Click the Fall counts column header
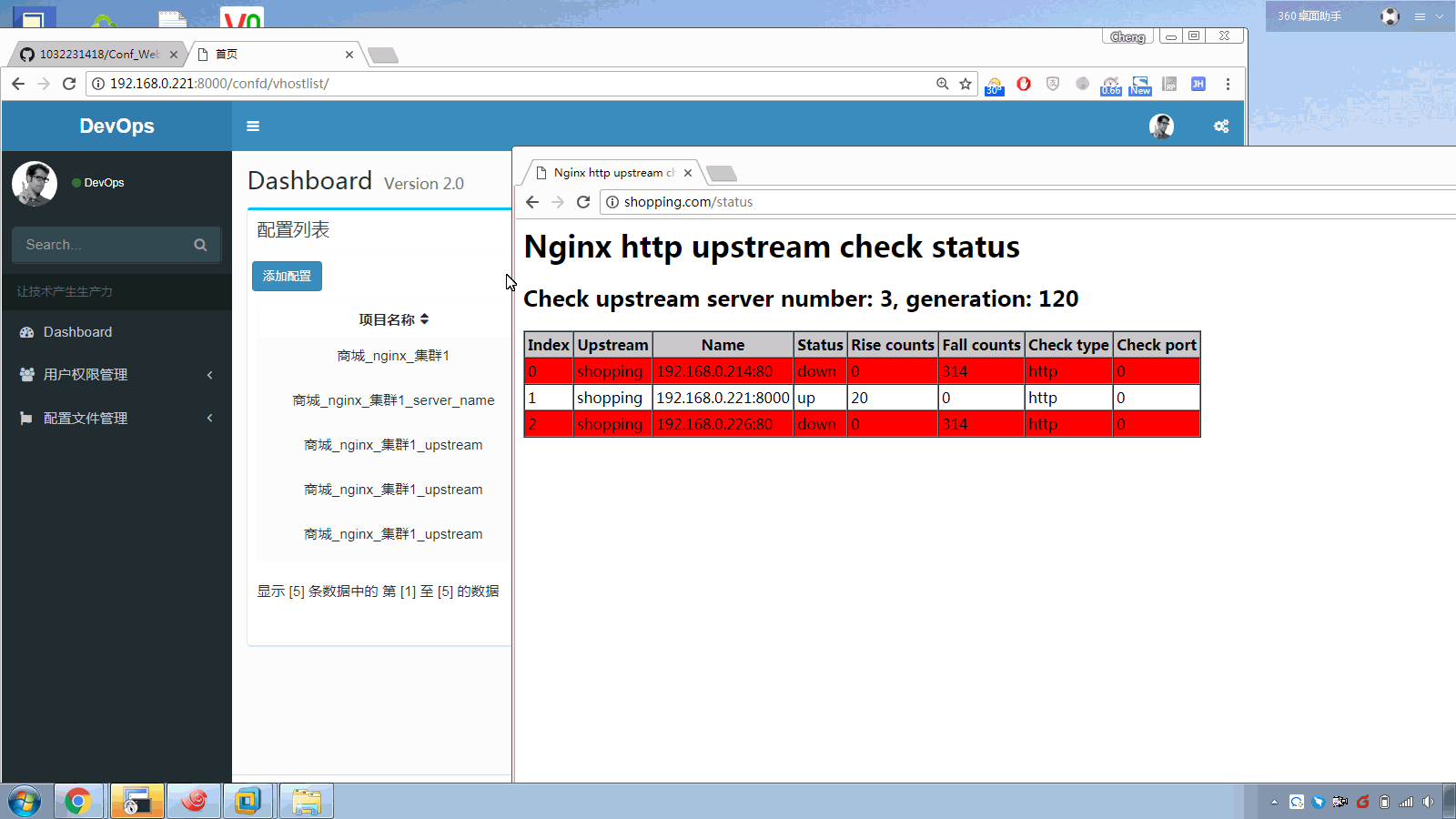Viewport: 1456px width, 819px height. click(x=981, y=345)
